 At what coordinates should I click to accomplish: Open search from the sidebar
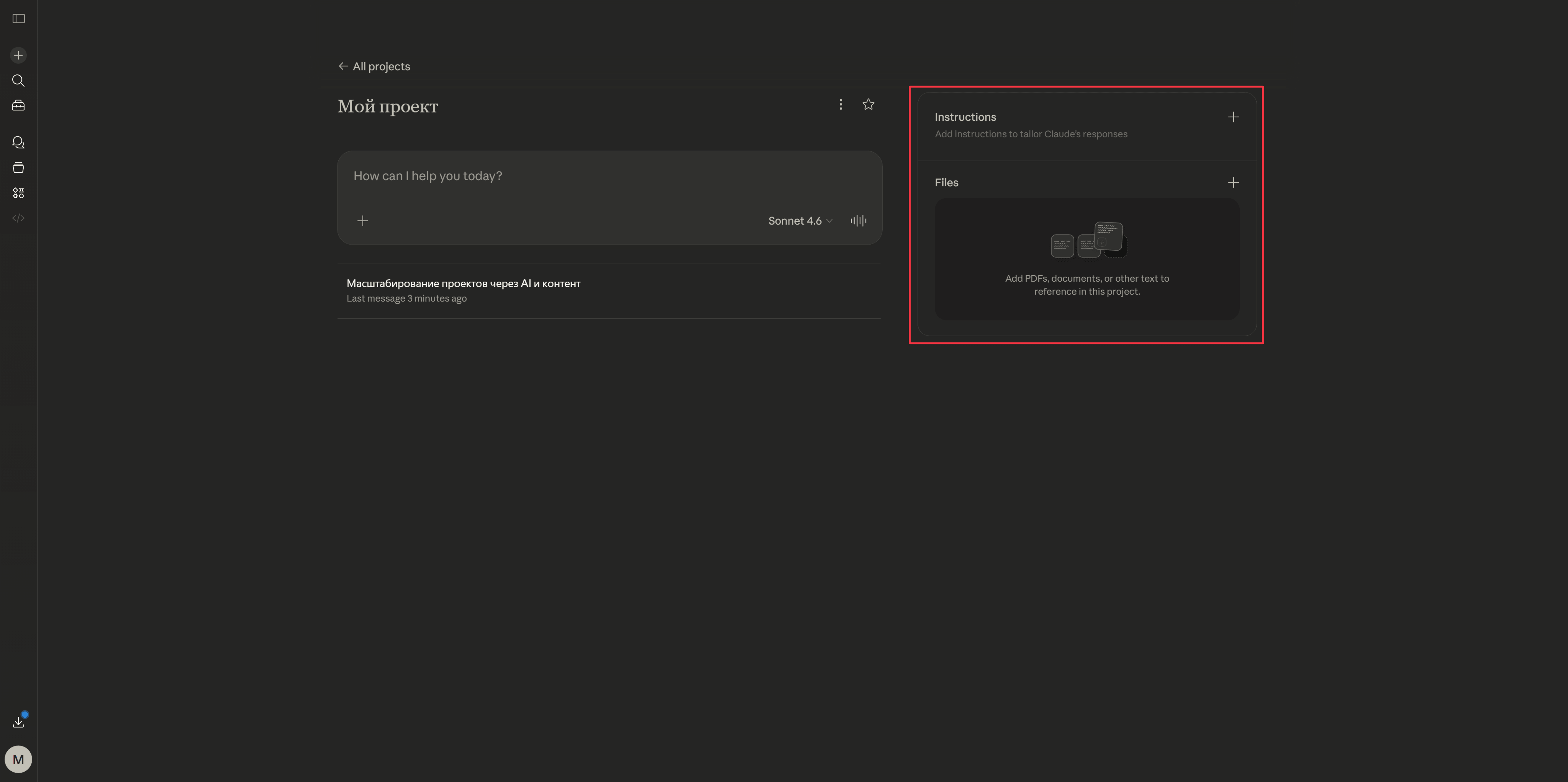click(x=18, y=80)
